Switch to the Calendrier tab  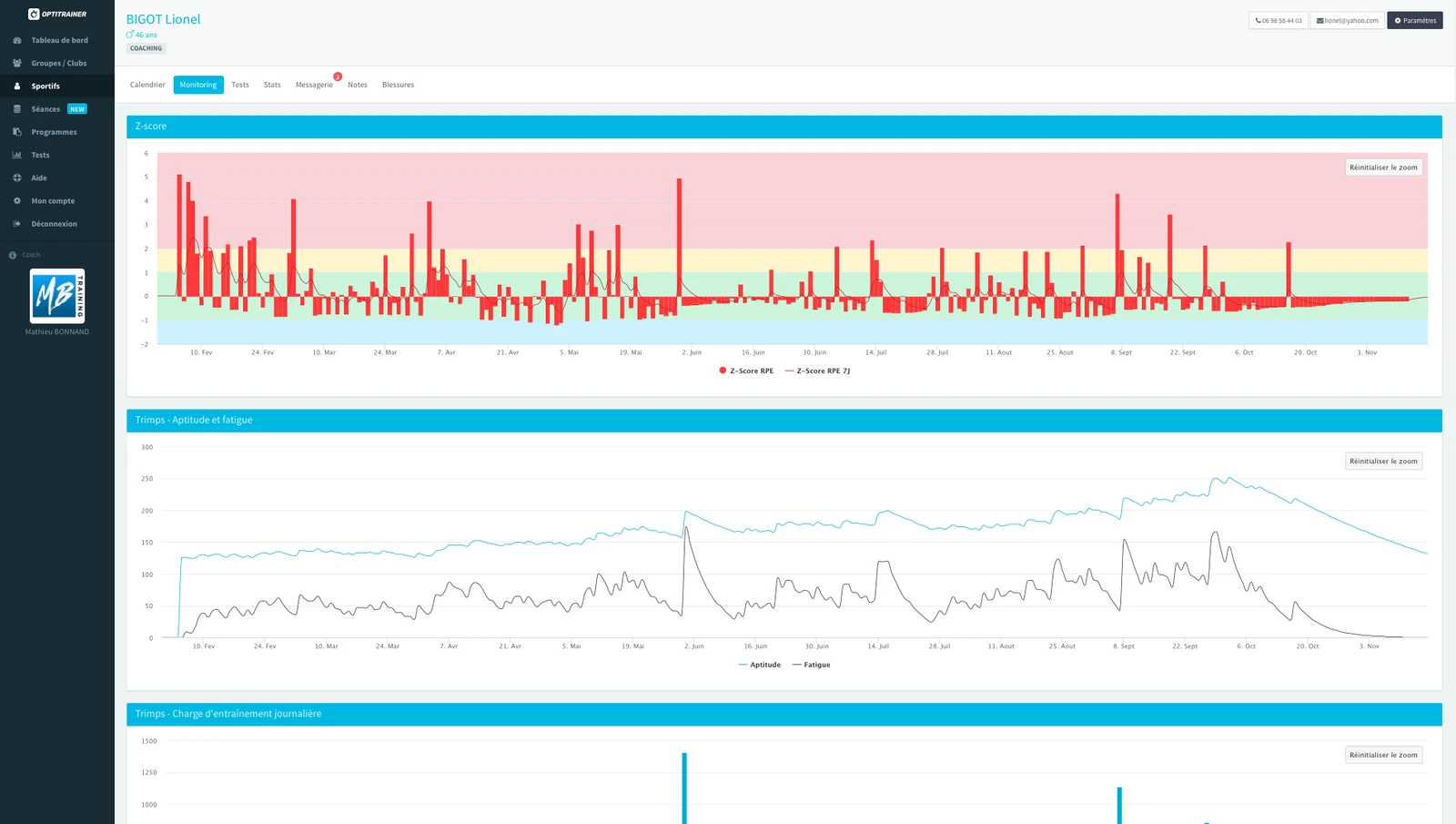pyautogui.click(x=147, y=85)
